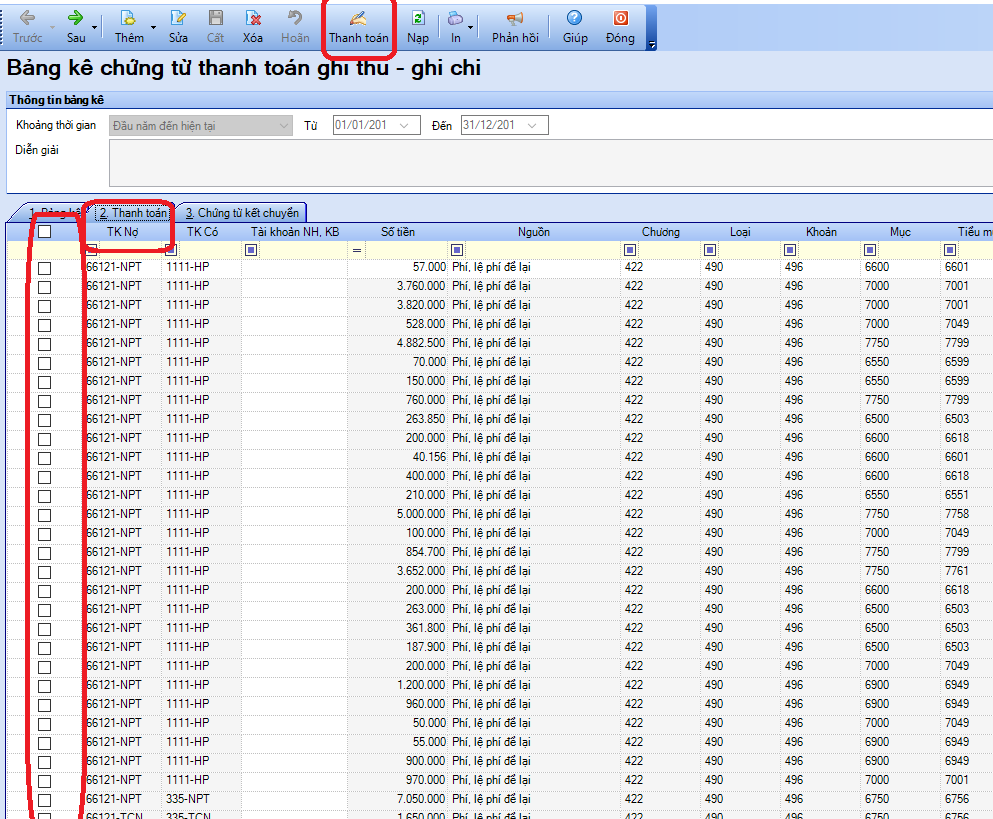Tick the checkbox for 854.700 row

44,554
